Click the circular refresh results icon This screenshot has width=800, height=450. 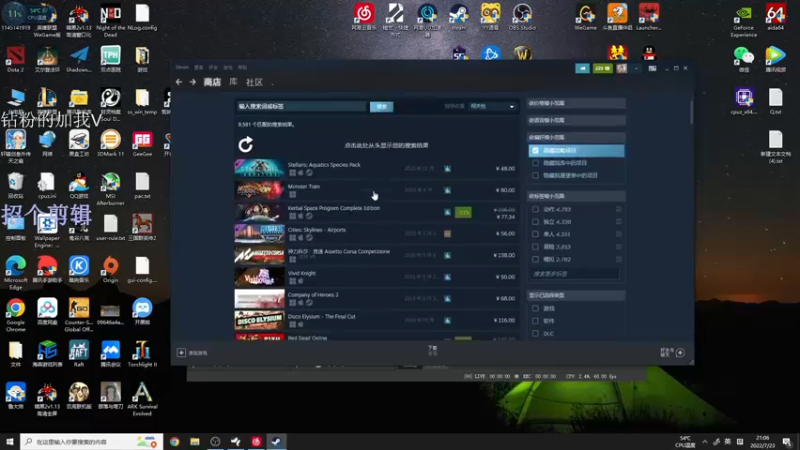coord(245,145)
